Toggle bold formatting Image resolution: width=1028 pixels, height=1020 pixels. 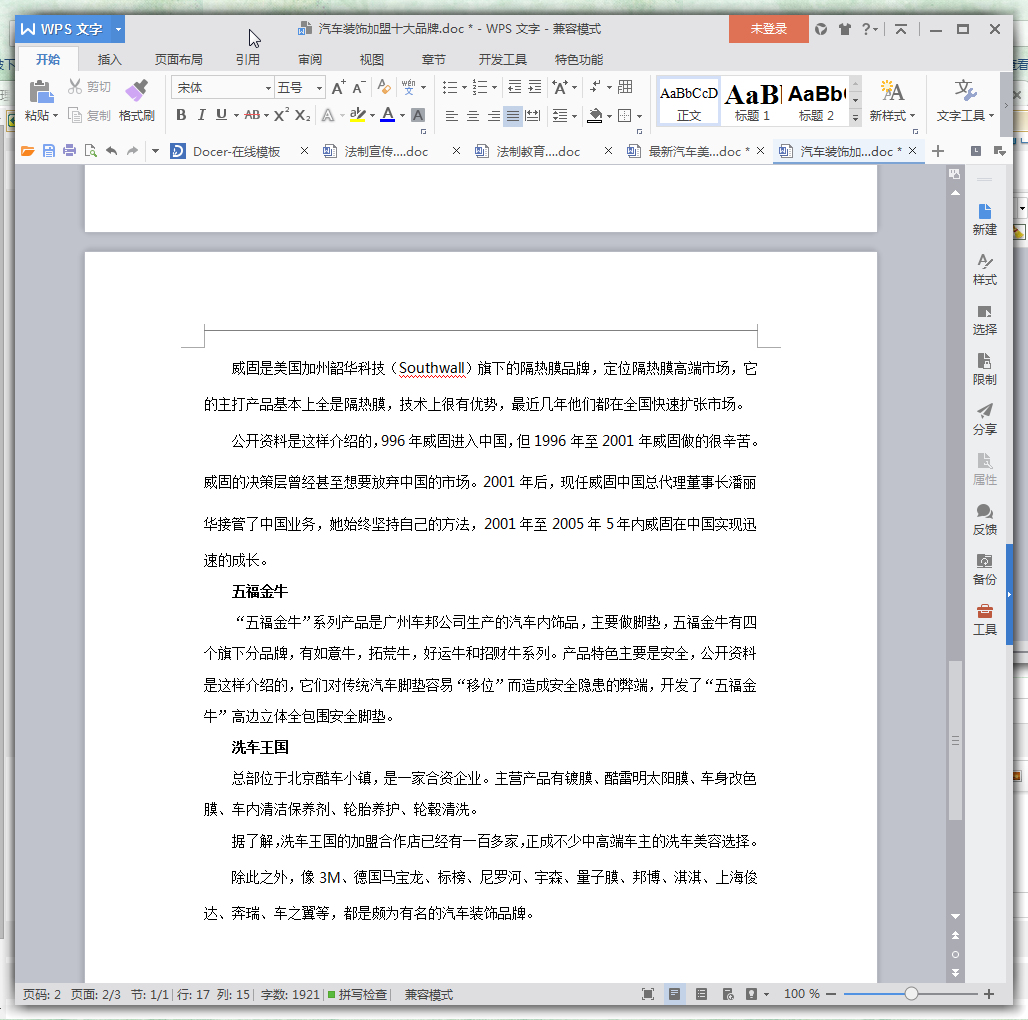[x=181, y=115]
